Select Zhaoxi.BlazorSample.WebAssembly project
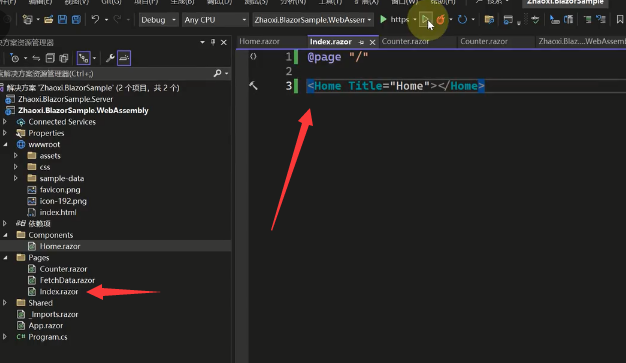The image size is (626, 363). [83, 110]
